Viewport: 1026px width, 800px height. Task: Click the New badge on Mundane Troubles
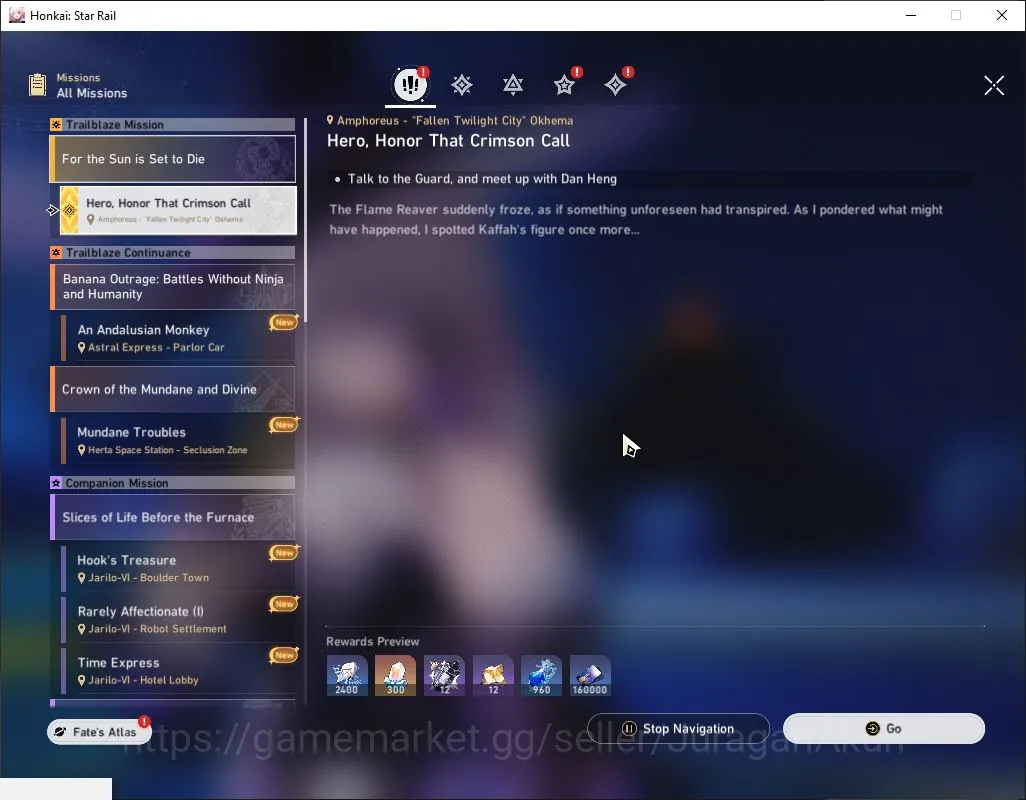click(x=284, y=425)
